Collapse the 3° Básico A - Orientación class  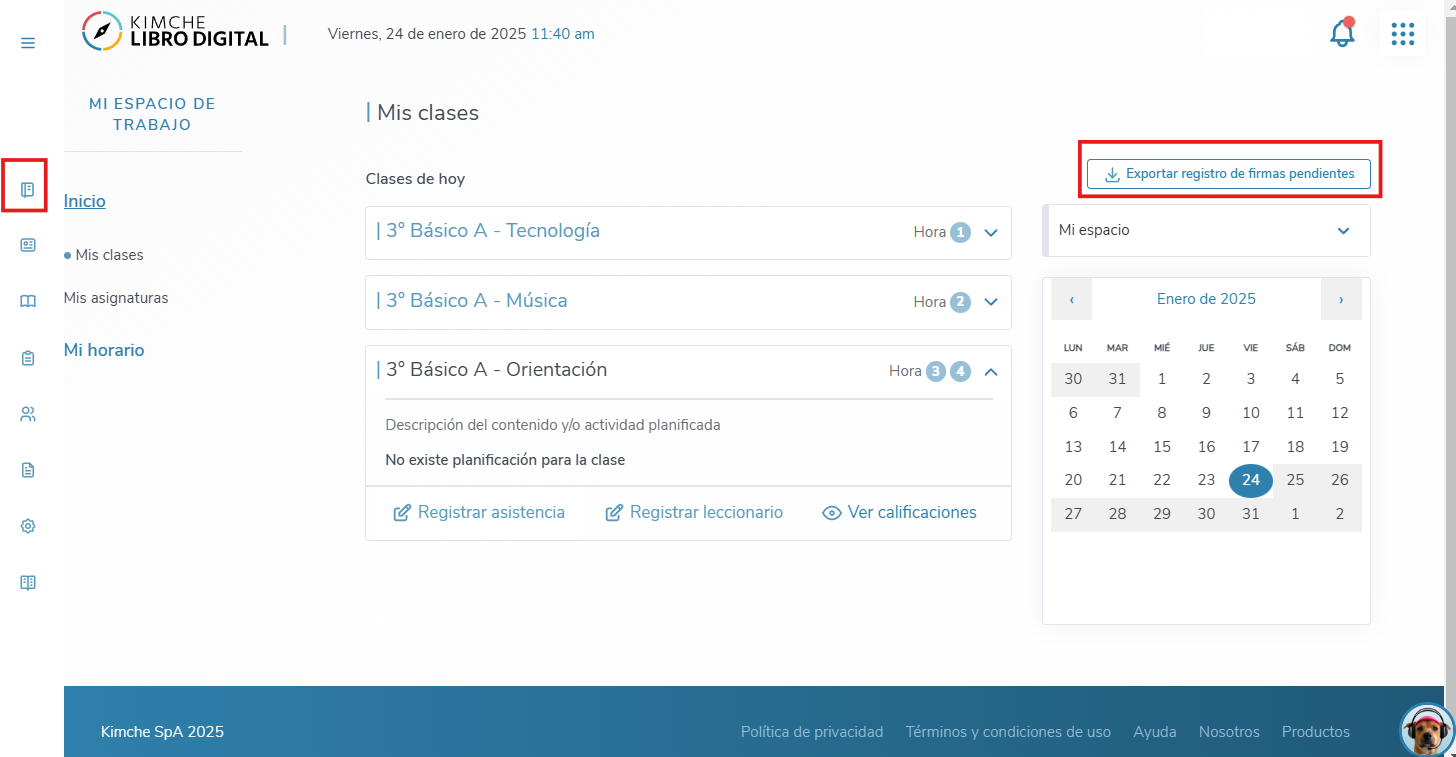991,371
